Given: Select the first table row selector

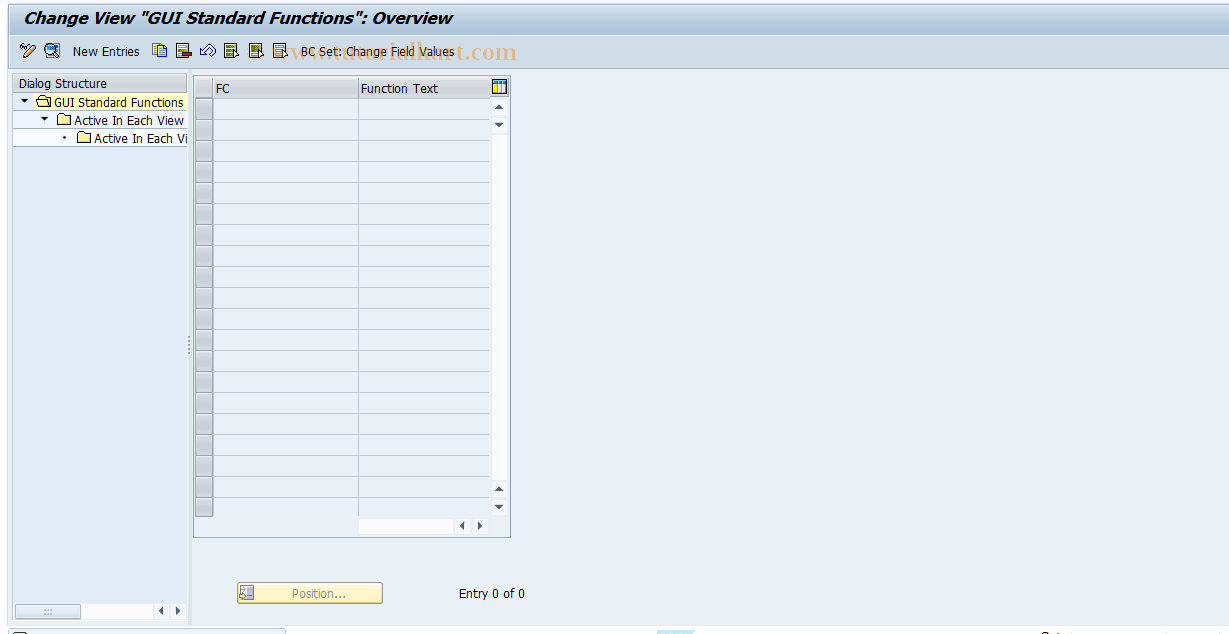Looking at the screenshot, I should [x=204, y=109].
